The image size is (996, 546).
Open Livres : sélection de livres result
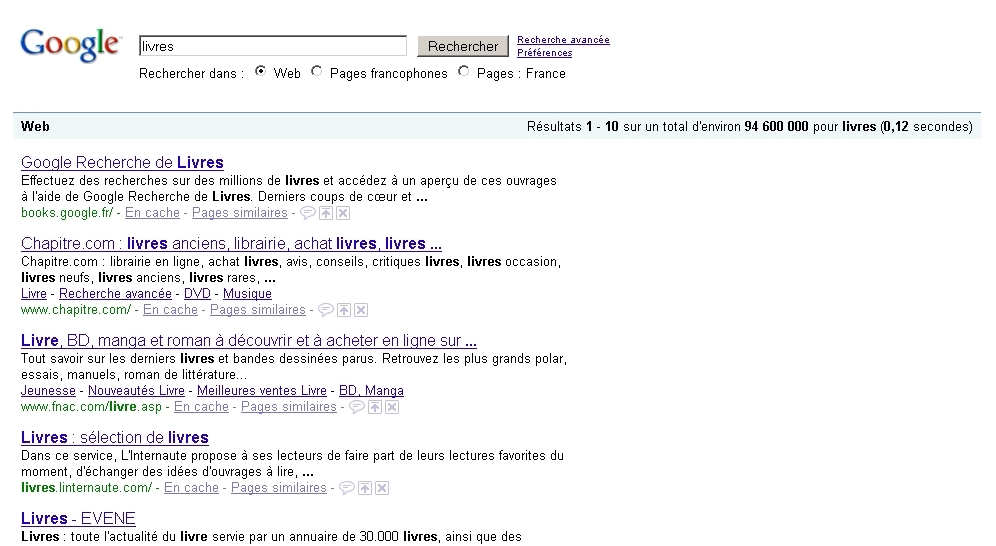pos(115,437)
